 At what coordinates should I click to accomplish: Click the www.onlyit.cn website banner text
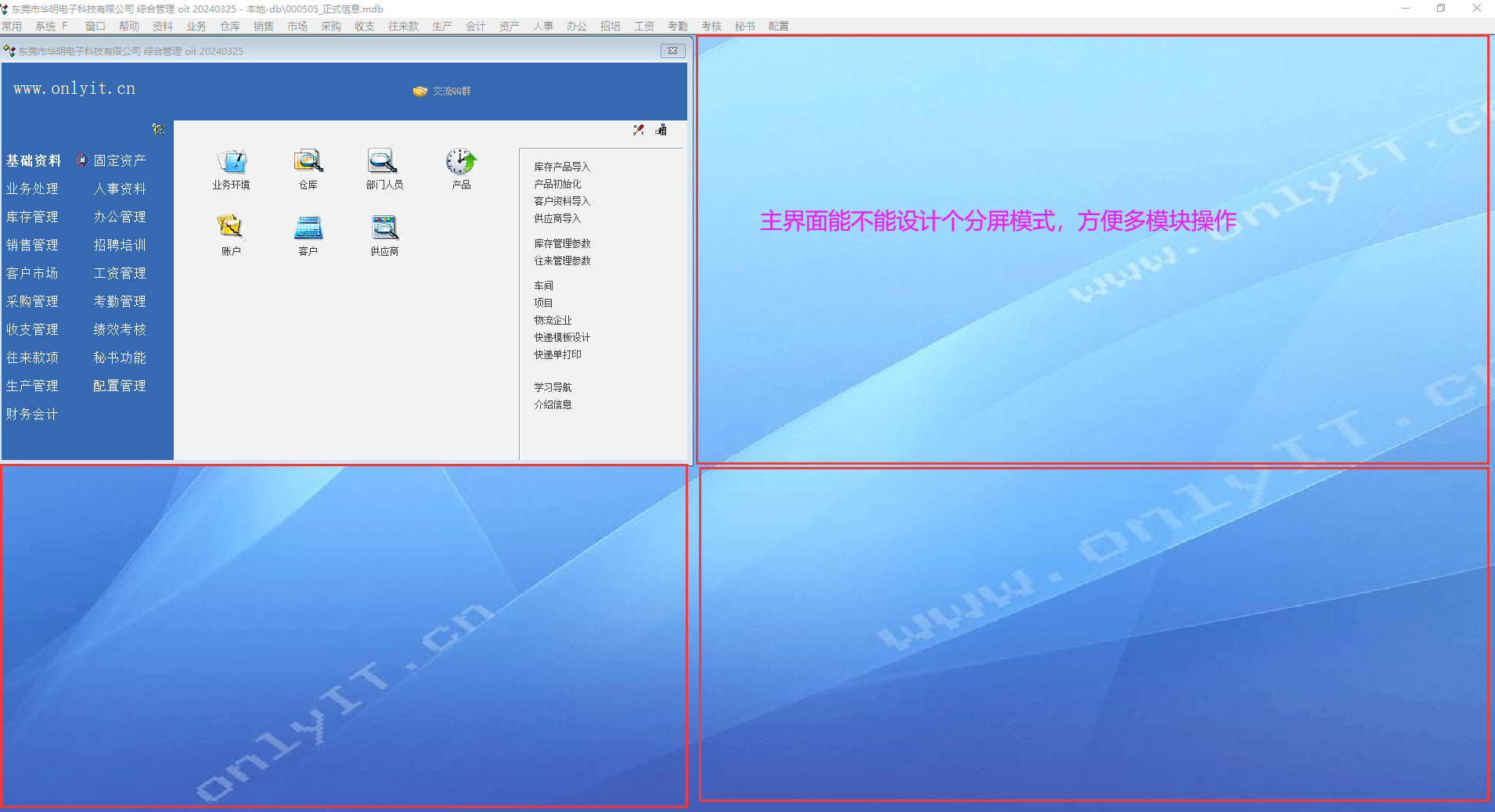[74, 89]
